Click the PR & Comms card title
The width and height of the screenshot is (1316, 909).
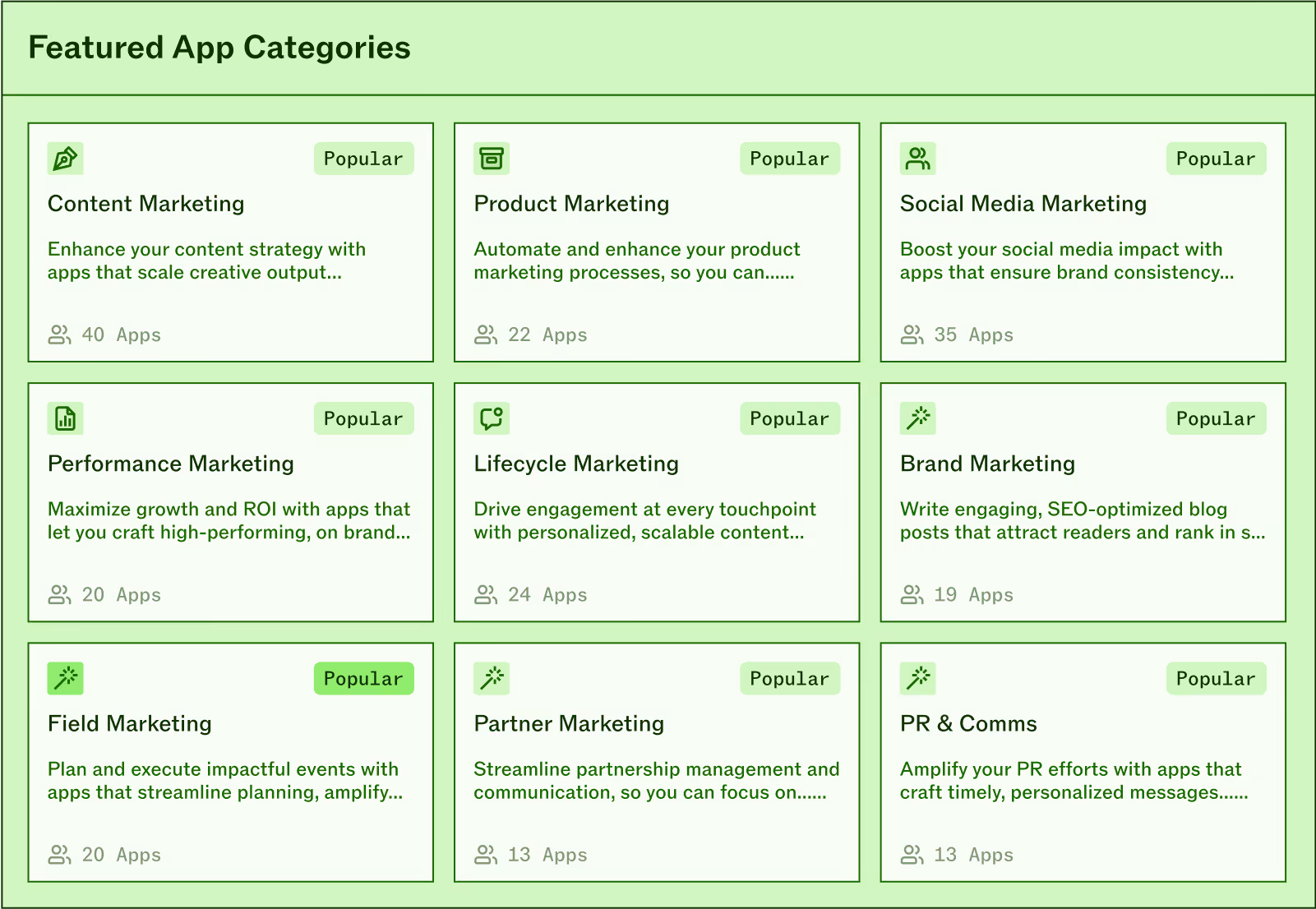pyautogui.click(x=968, y=724)
